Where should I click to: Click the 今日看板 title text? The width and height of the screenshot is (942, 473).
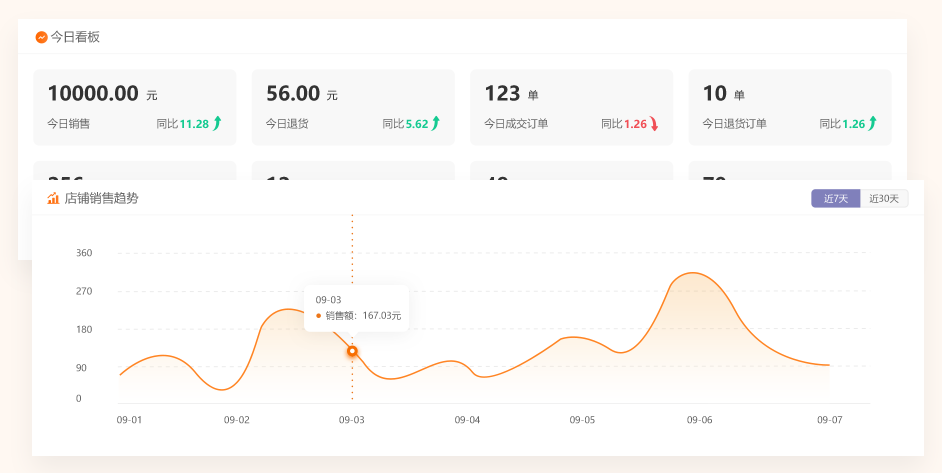(x=75, y=37)
